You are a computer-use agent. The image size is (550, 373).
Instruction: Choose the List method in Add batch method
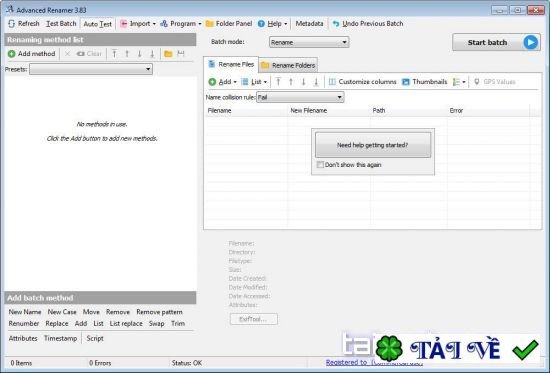99,324
